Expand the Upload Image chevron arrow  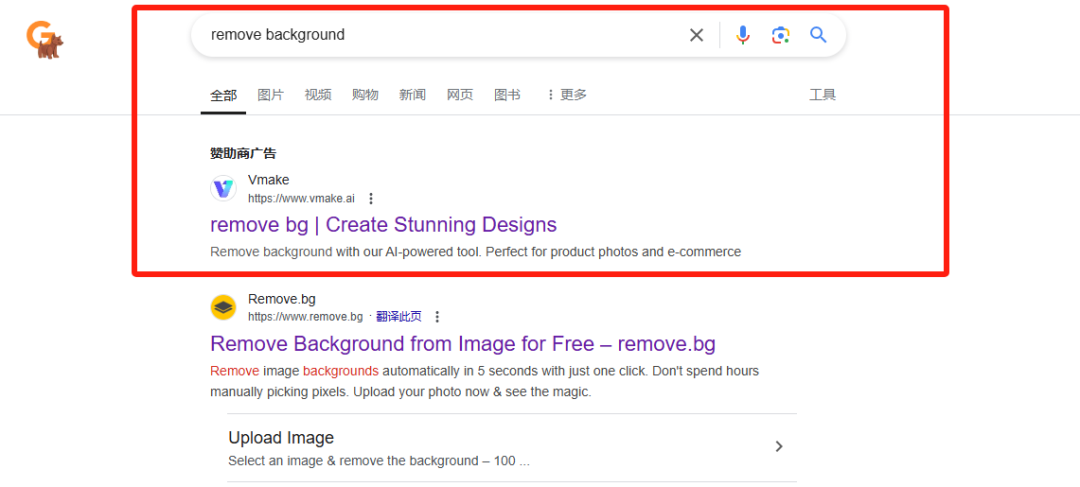[779, 446]
